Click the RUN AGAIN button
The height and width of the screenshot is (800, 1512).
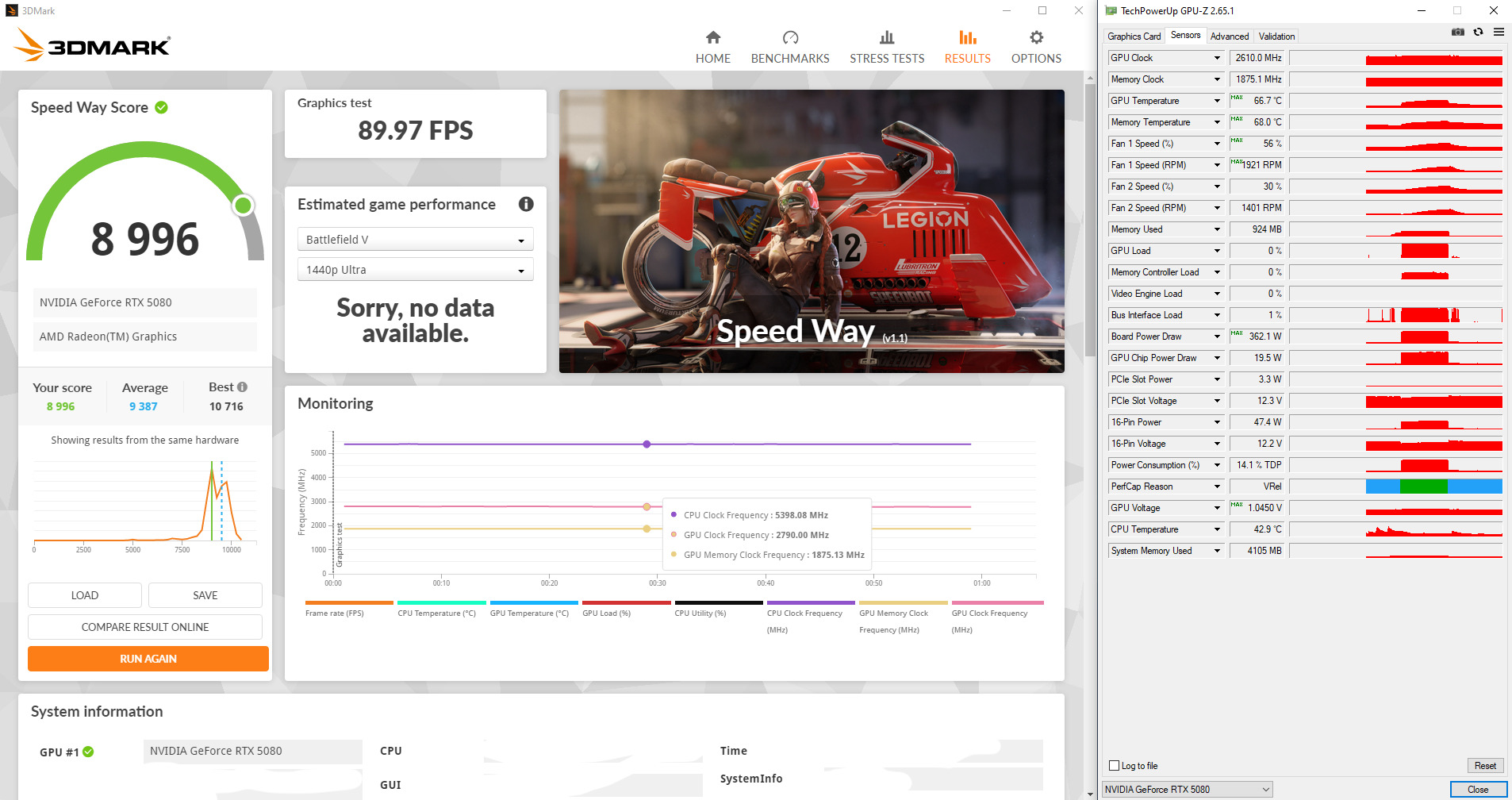tap(148, 659)
